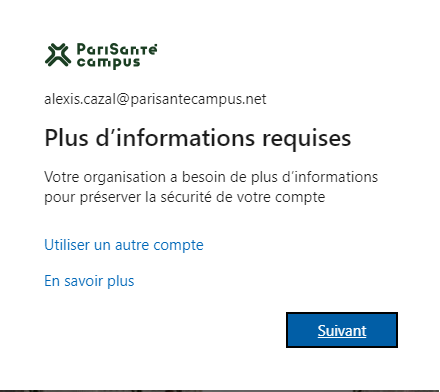Click the word "autre" in the account link
The image size is (440, 392).
pos(132,245)
